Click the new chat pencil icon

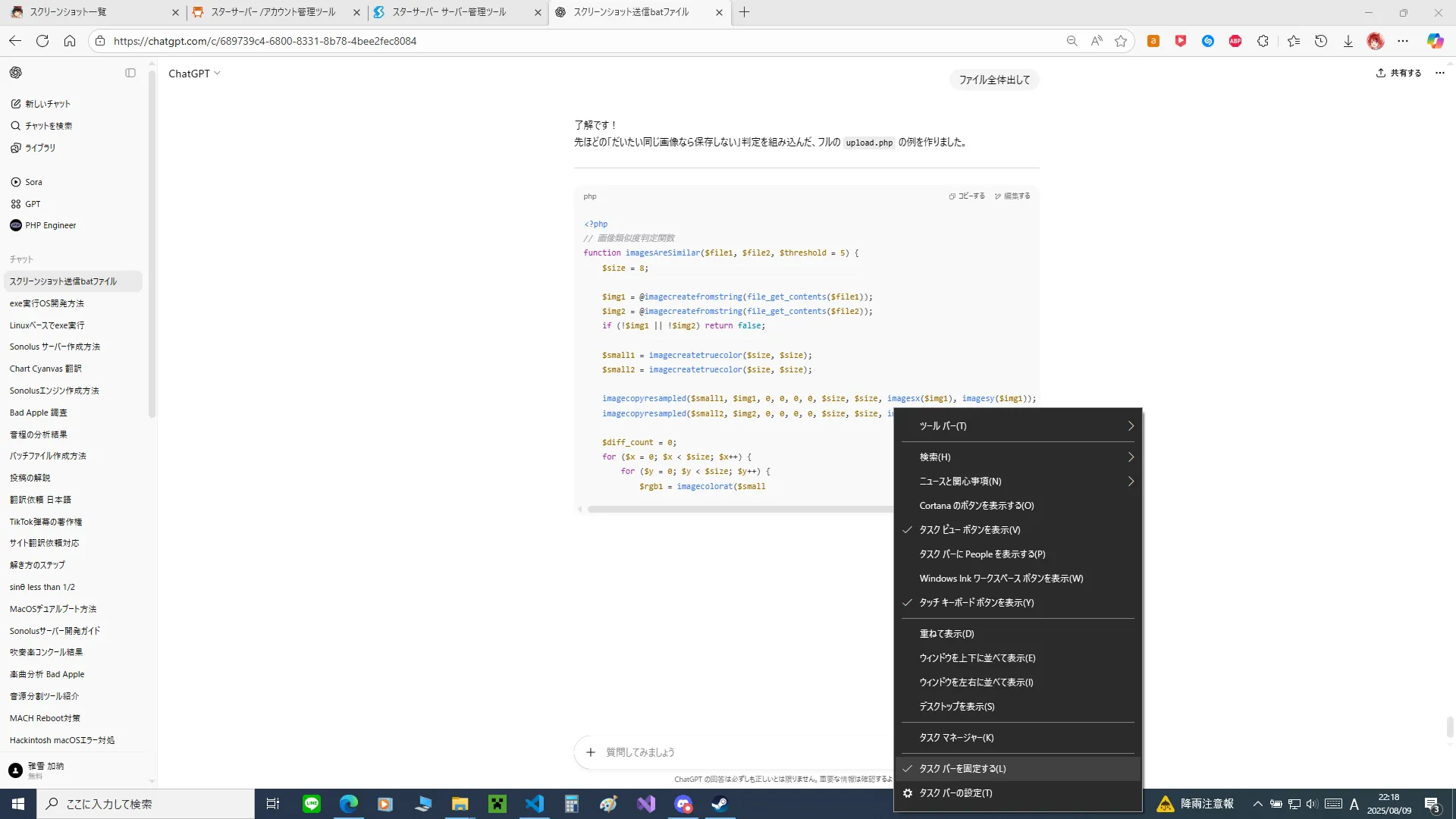point(16,104)
